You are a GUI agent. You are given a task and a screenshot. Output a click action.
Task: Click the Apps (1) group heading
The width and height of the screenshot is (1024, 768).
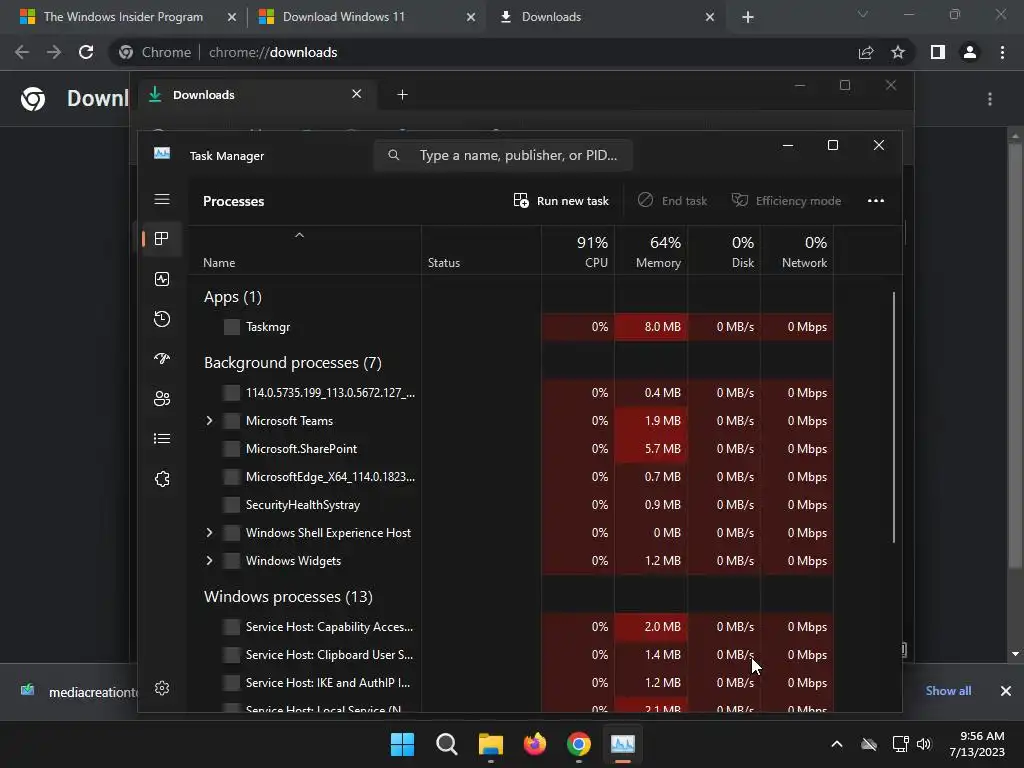pyautogui.click(x=232, y=297)
